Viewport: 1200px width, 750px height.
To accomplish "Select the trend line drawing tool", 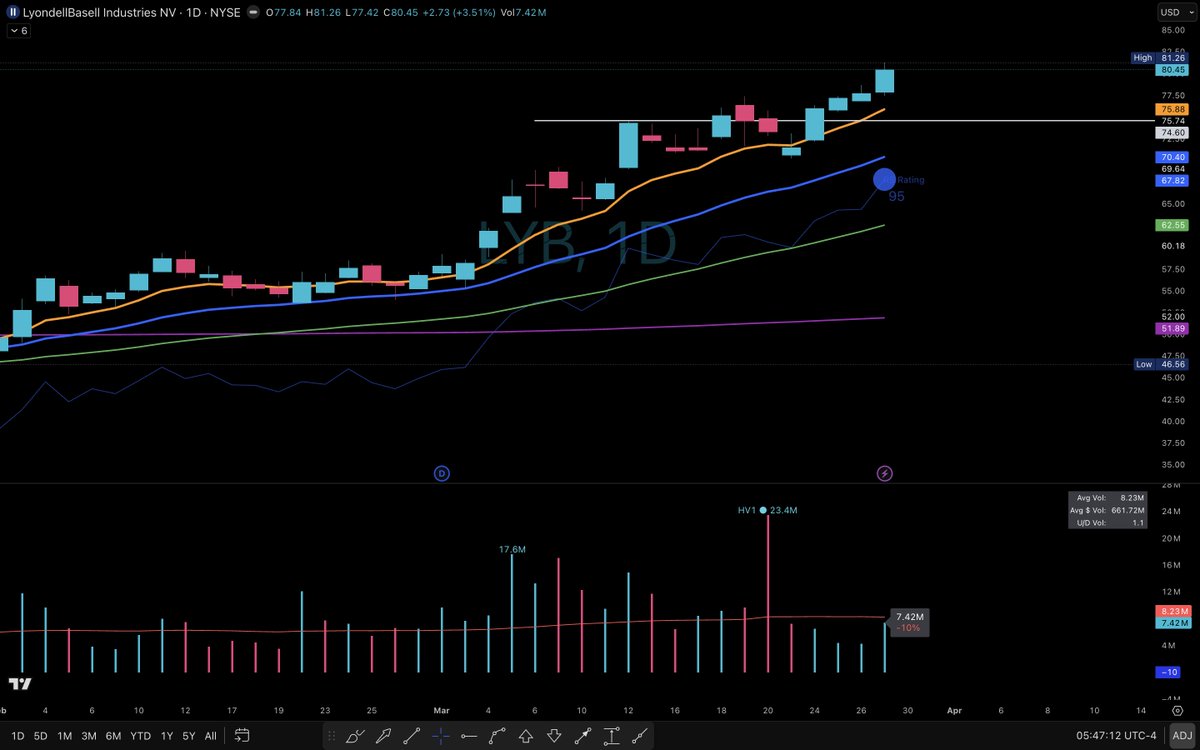I will tap(412, 736).
